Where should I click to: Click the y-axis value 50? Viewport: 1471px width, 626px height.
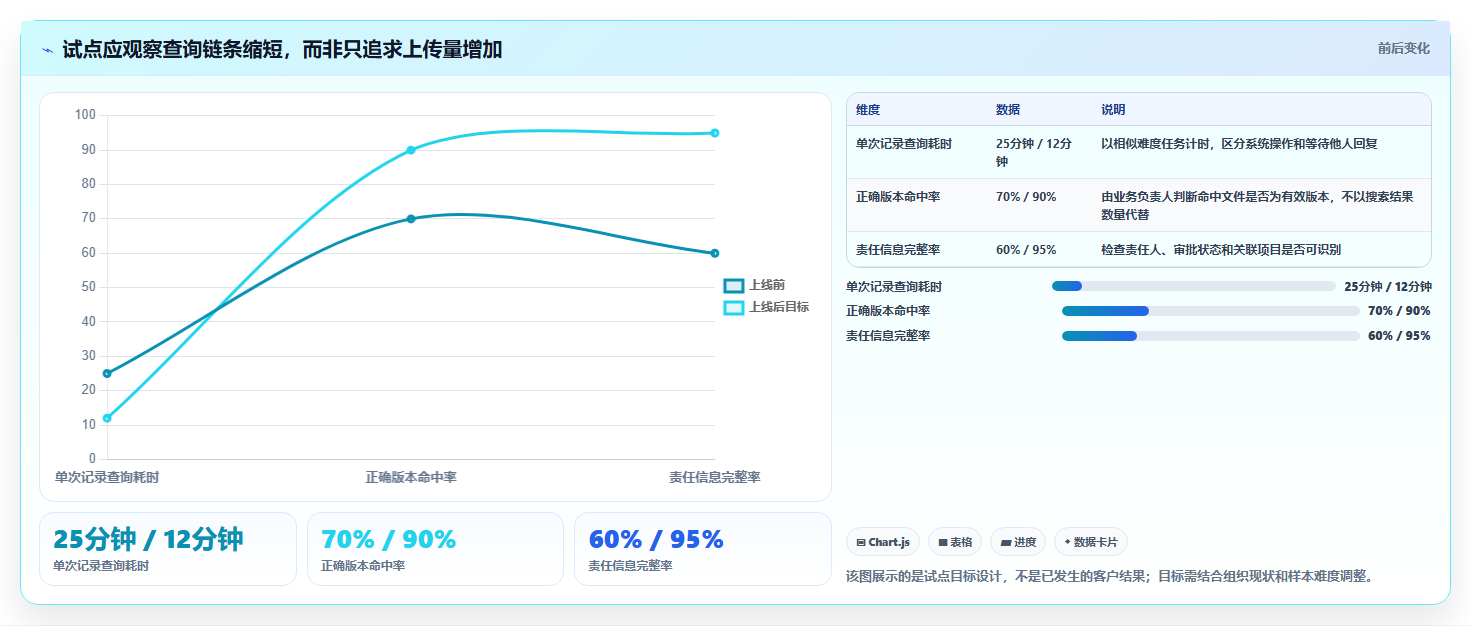89,287
